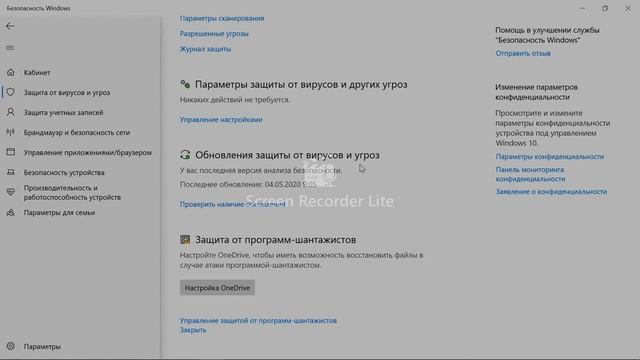Open Управление приложениями/браузером
This screenshot has width=640, height=360.
pos(88,152)
